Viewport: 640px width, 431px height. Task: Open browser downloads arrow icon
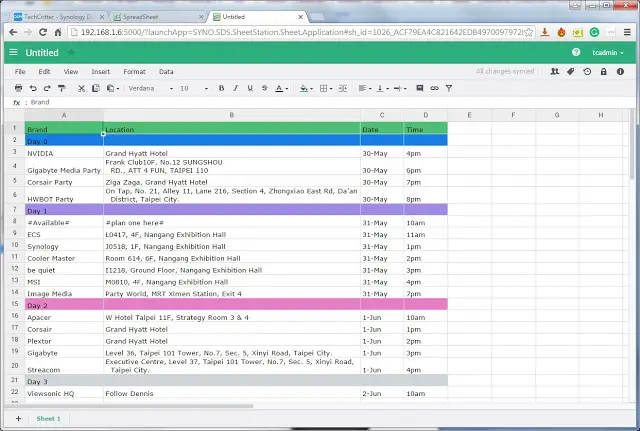(x=544, y=32)
